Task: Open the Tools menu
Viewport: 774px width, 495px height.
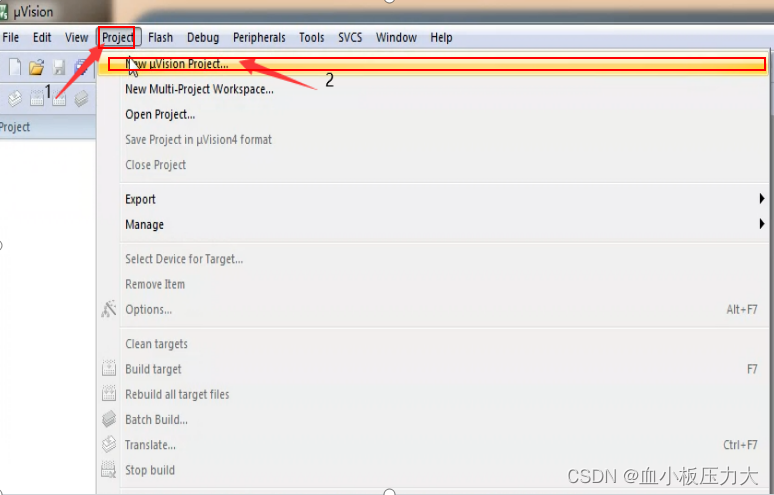Action: (x=311, y=38)
